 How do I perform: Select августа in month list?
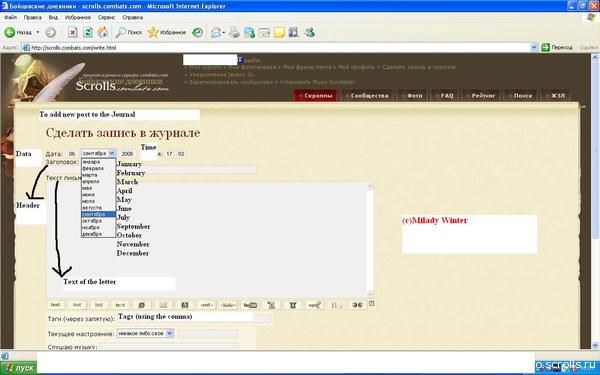coord(98,207)
